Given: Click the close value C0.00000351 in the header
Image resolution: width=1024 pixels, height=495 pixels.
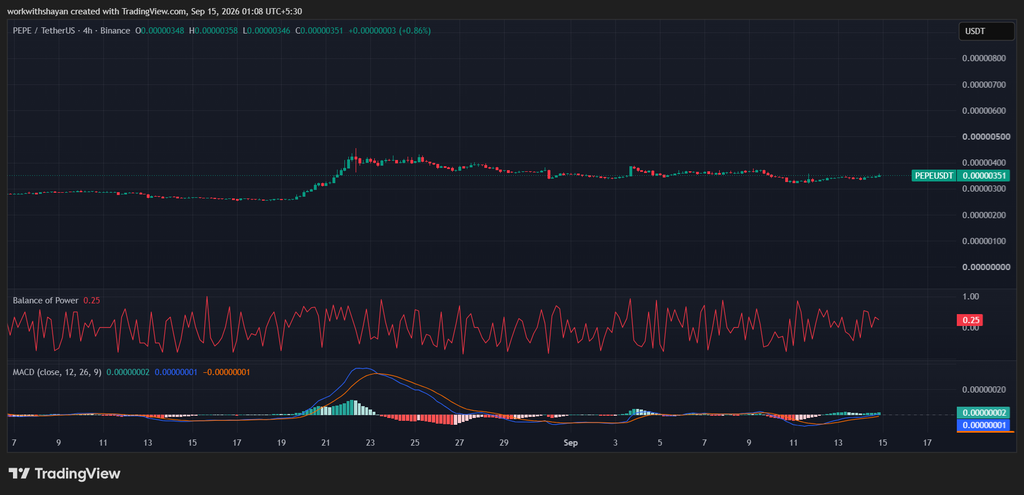Looking at the screenshot, I should click(x=319, y=31).
